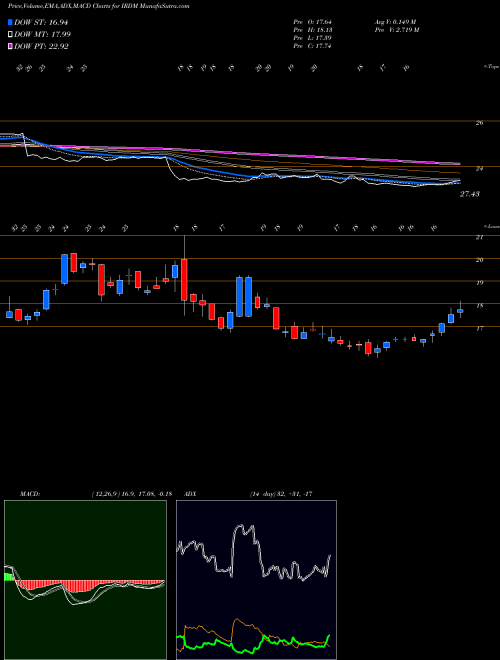Image resolution: width=500 pixels, height=660 pixels.
Task: Click the white DOW MT legend swatch
Action: click(x=11, y=35)
